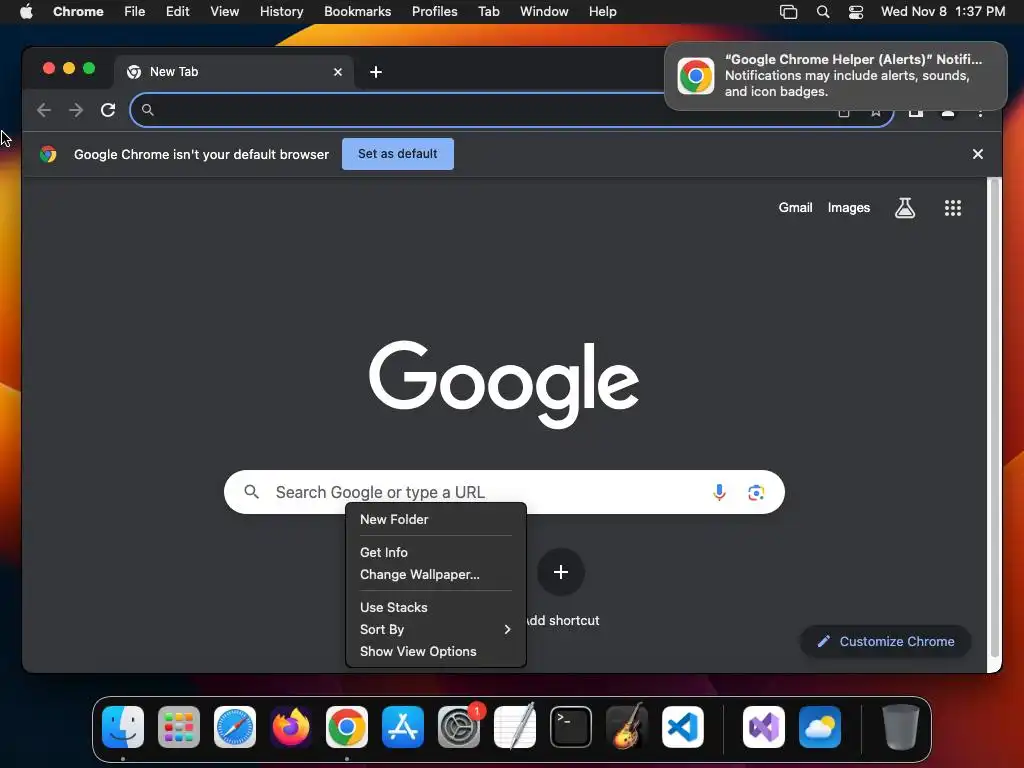
Task: Open the Images link
Action: coord(849,208)
